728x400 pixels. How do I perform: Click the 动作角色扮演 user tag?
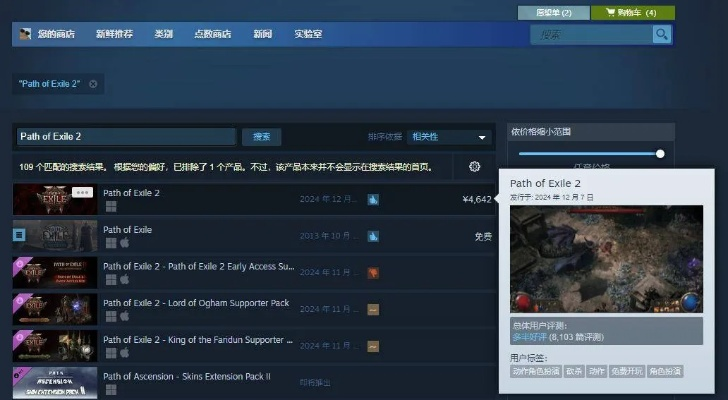tap(536, 371)
